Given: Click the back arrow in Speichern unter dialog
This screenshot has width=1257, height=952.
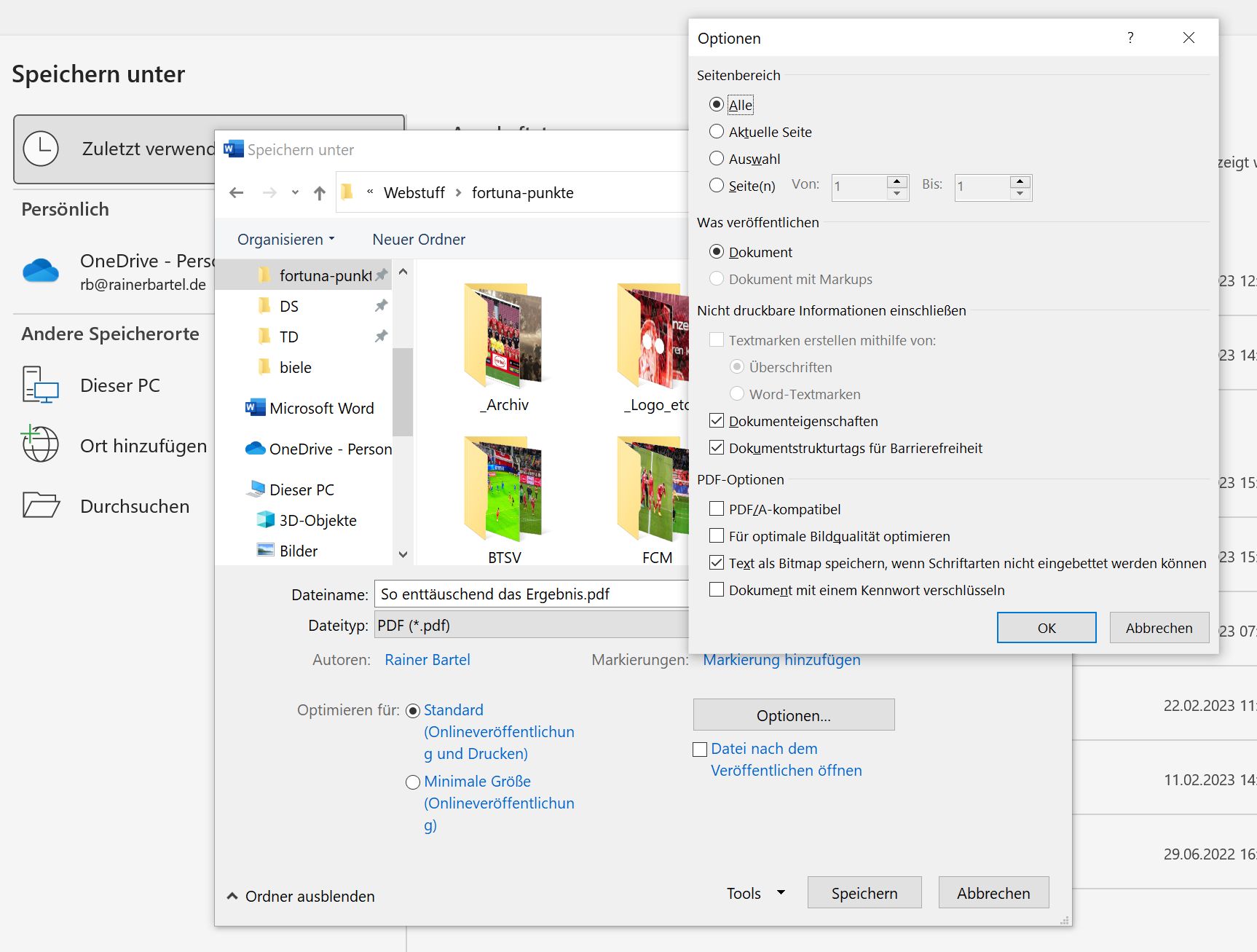Looking at the screenshot, I should [x=236, y=193].
